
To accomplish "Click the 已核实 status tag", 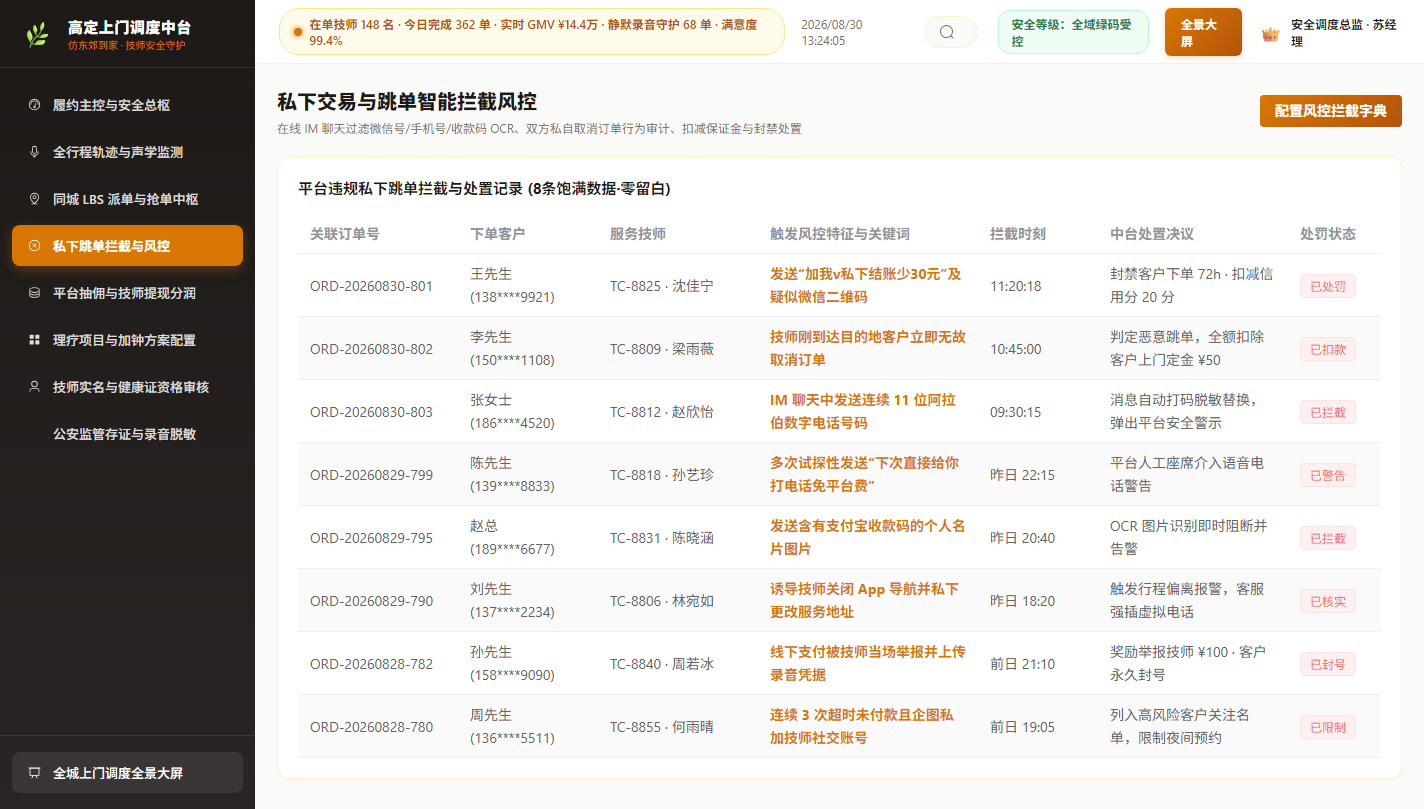I will click(1327, 601).
